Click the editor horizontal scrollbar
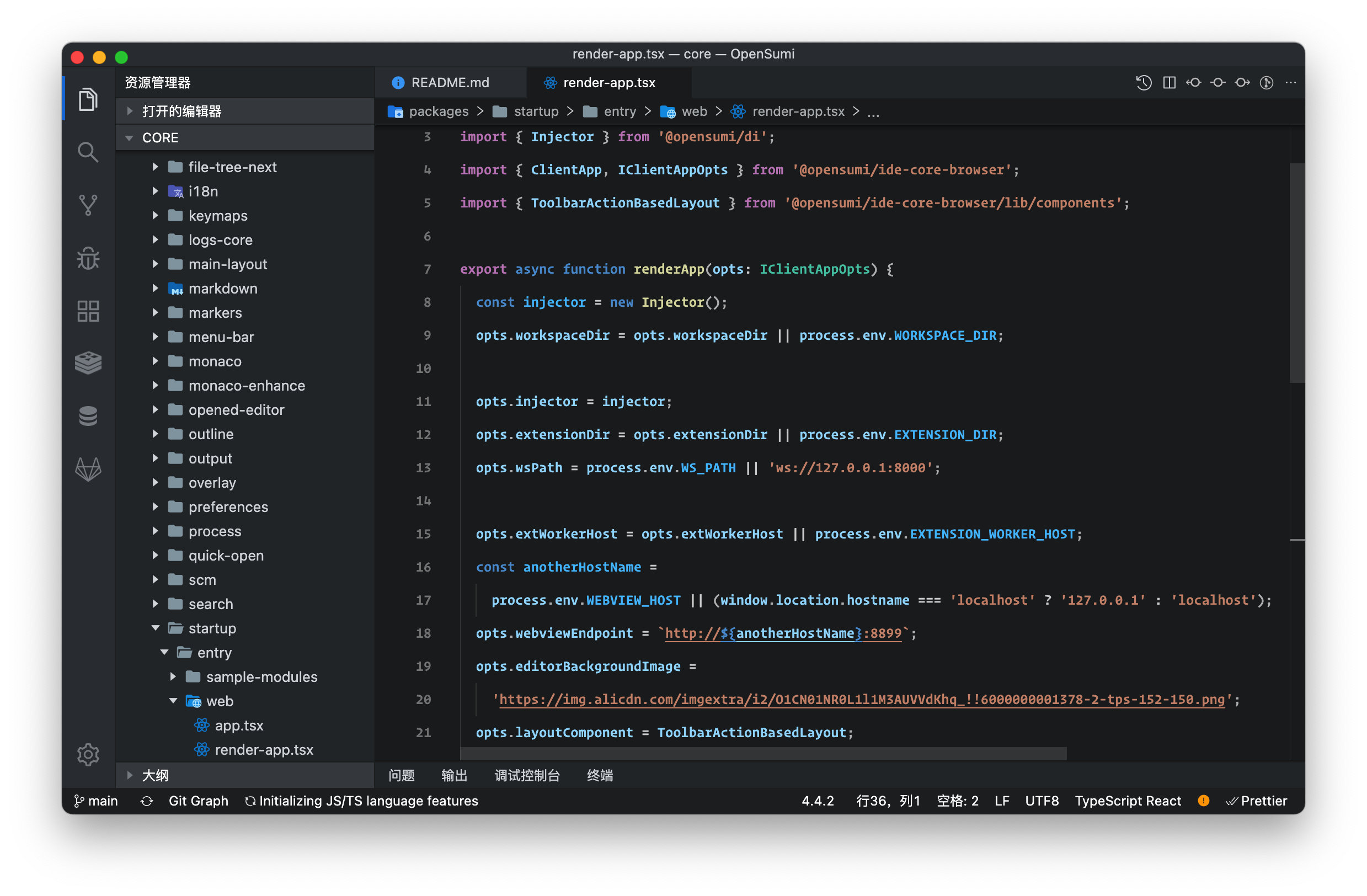1367x896 pixels. [x=764, y=754]
